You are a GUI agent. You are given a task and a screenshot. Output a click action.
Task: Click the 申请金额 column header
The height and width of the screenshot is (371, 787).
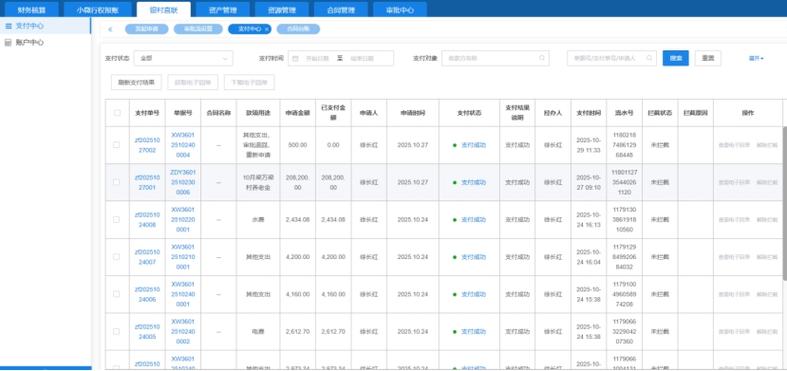click(298, 113)
